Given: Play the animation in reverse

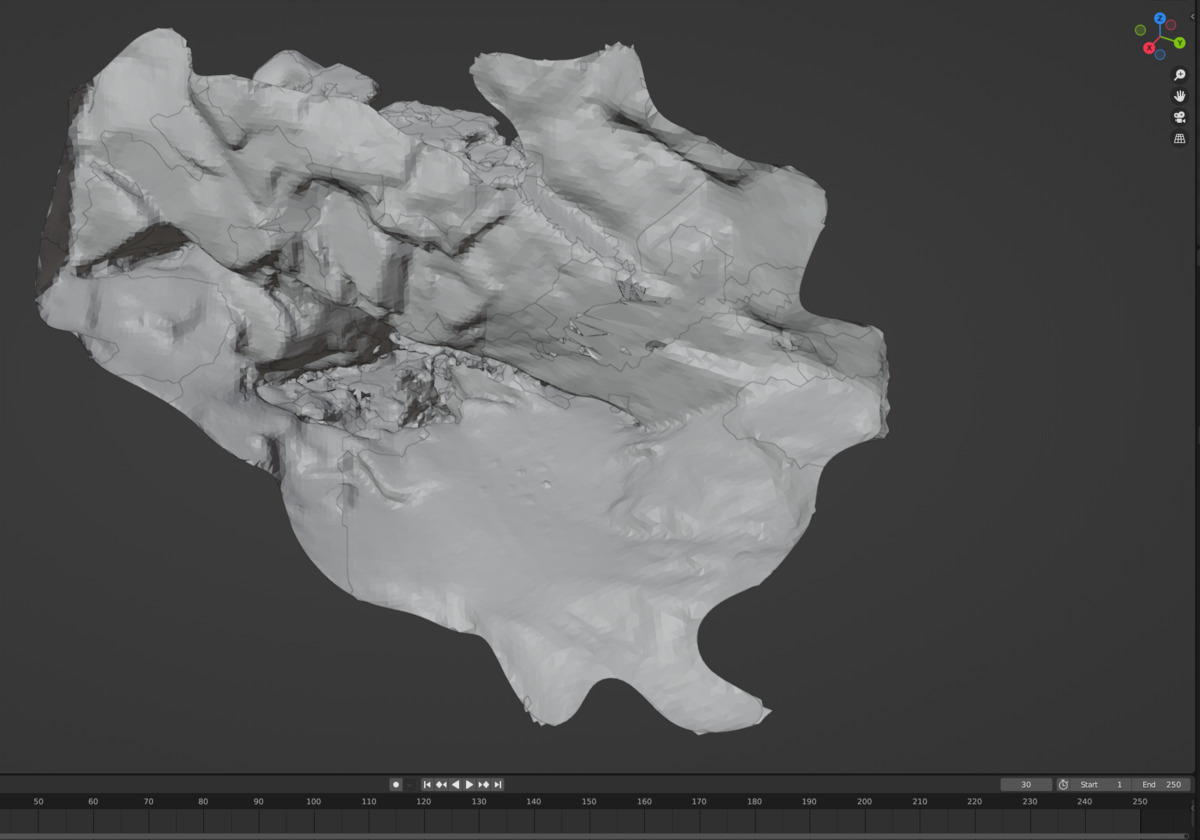Looking at the screenshot, I should coord(455,785).
